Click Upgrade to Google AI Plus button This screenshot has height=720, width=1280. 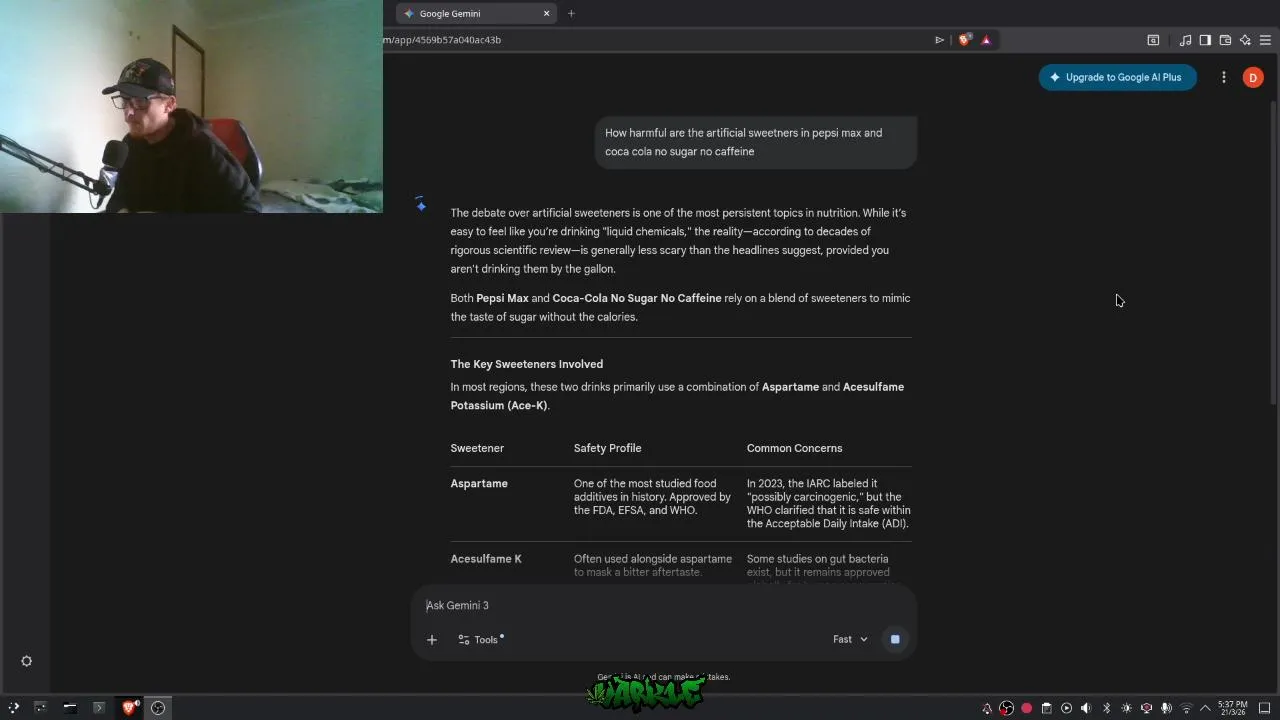[x=1117, y=77]
